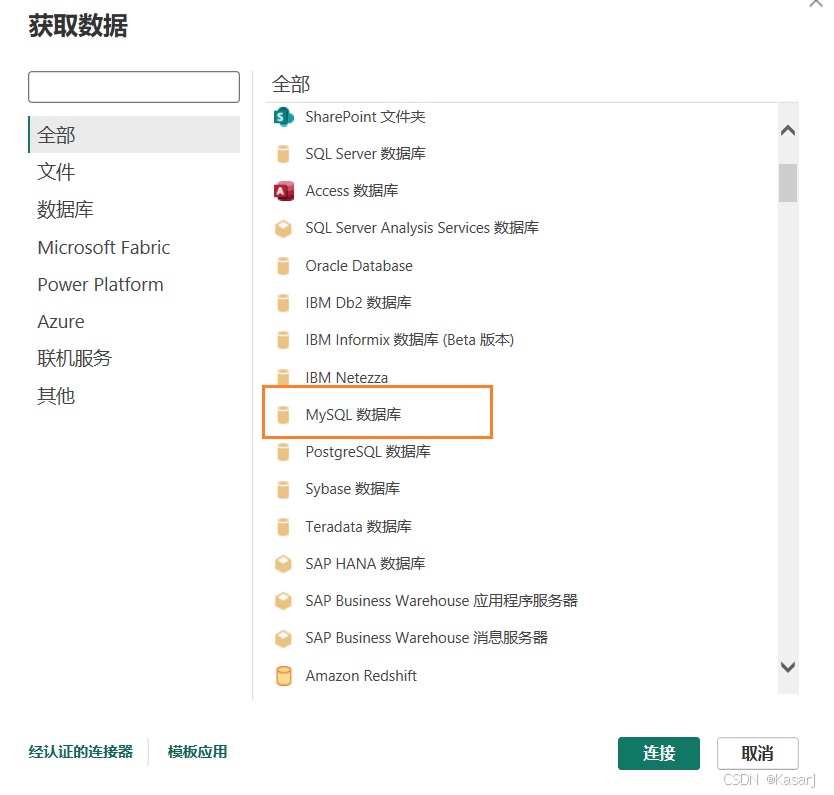Screen dimensions: 834x795
Task: Close the 获取数据 dialog
Action: coord(815,3)
